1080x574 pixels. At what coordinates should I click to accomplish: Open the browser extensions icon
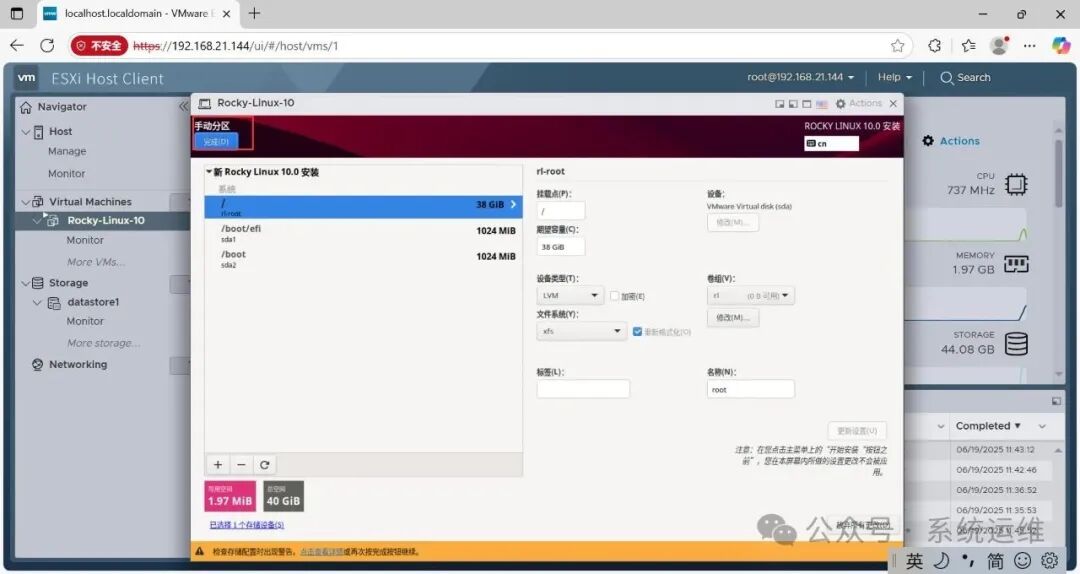click(935, 45)
